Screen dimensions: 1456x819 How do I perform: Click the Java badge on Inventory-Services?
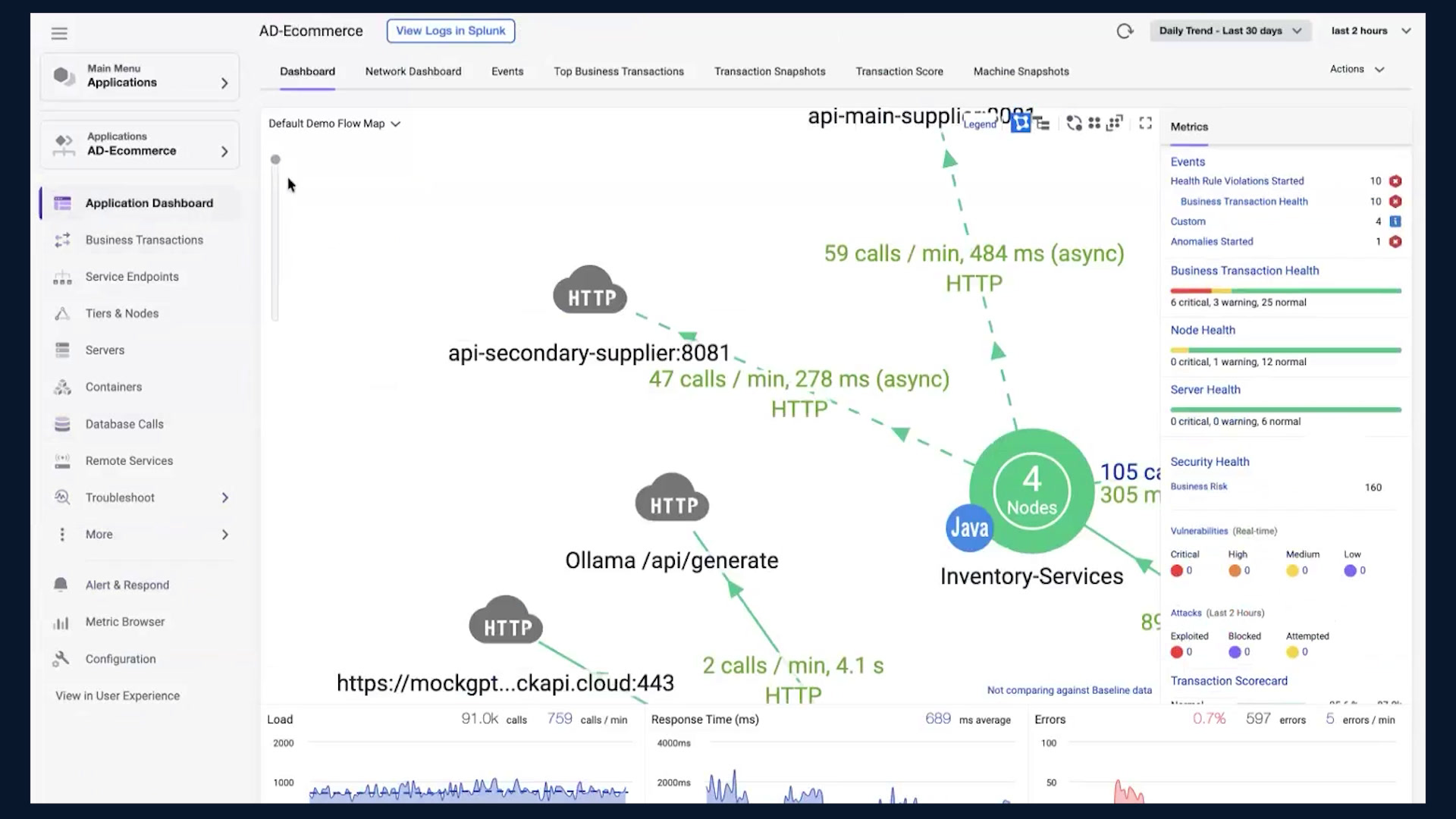tap(970, 528)
